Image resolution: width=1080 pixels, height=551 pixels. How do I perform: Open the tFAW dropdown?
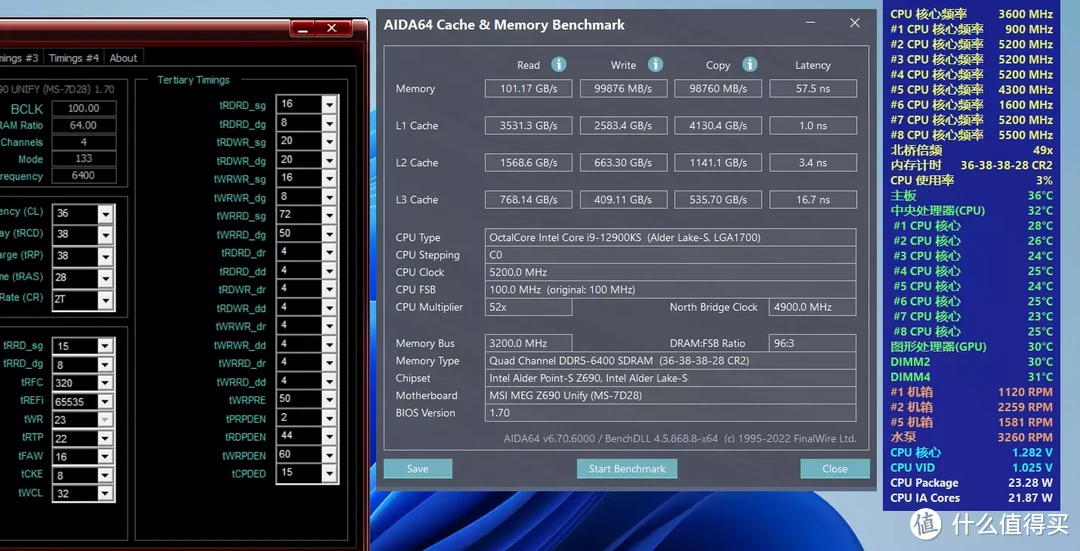tap(105, 457)
